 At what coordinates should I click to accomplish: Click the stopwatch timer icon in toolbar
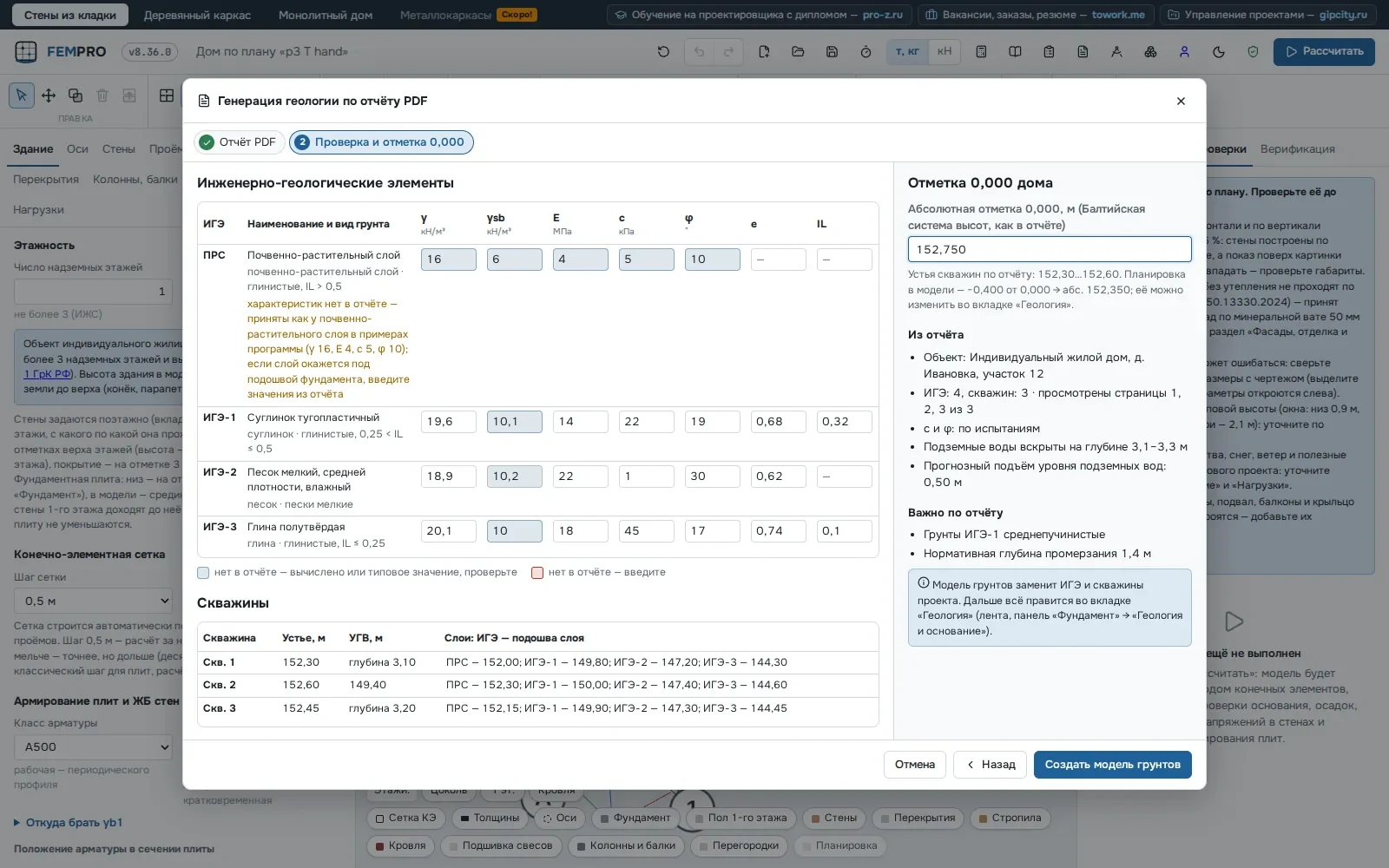(x=866, y=52)
